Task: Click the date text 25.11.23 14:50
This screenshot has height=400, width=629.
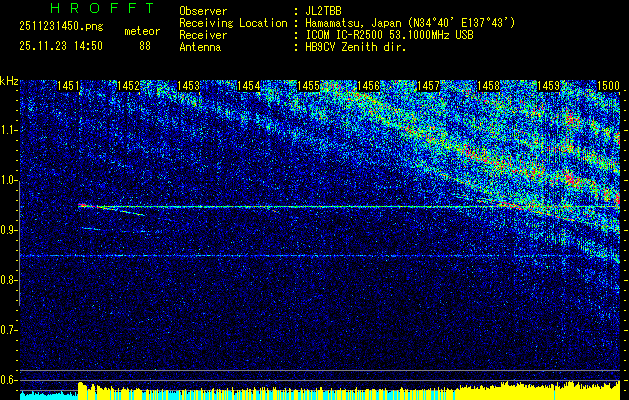Action: (x=61, y=45)
